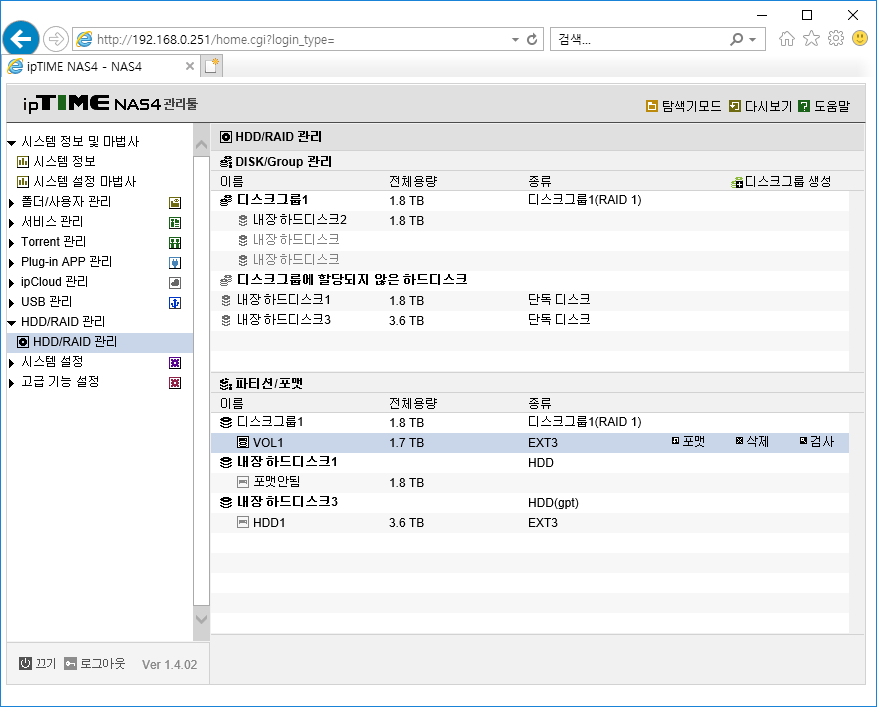This screenshot has width=877, height=707.
Task: Click sidebar scrollbar up arrow
Action: (201, 145)
